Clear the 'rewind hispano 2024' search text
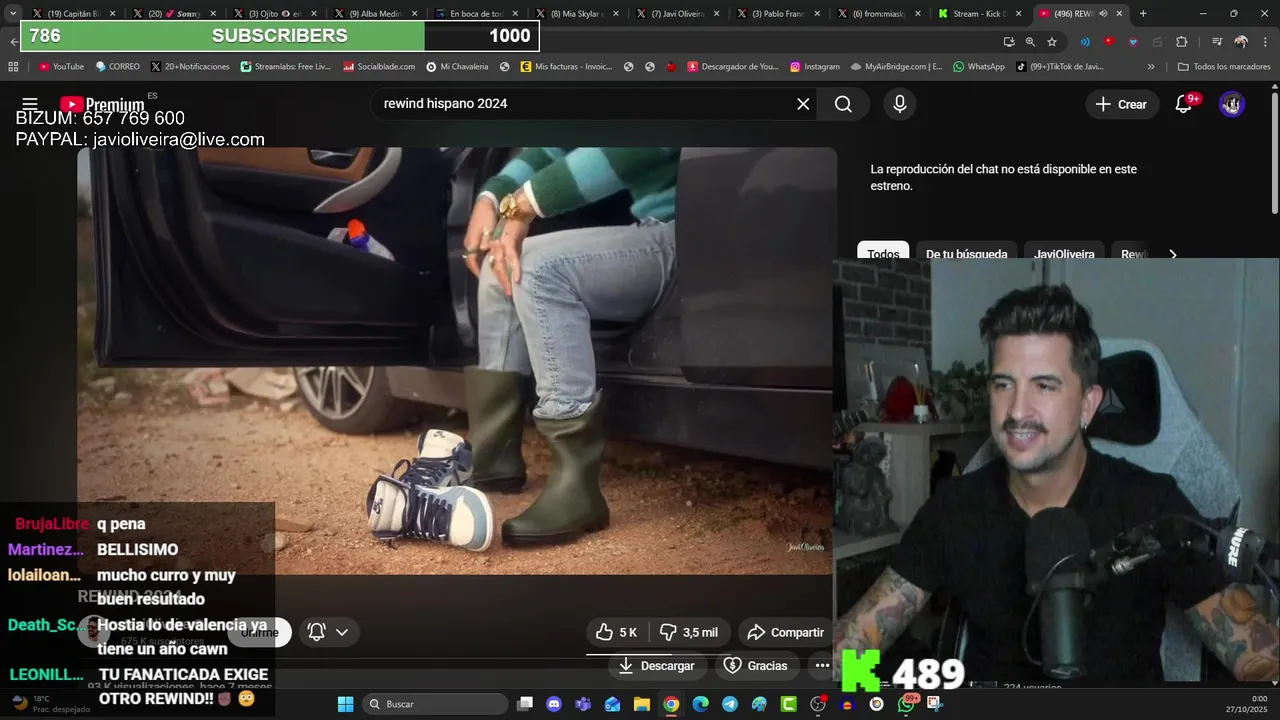The image size is (1280, 720). (803, 104)
